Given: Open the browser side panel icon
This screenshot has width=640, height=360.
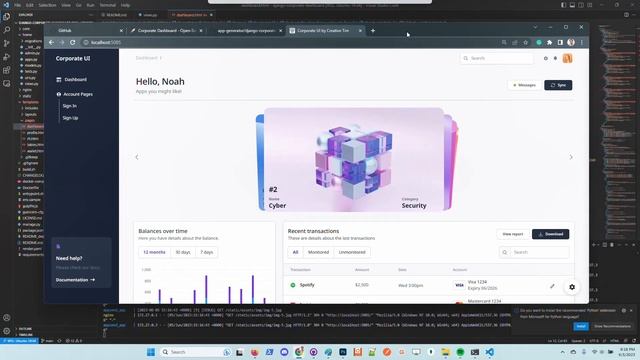Looking at the screenshot, I should point(560,42).
